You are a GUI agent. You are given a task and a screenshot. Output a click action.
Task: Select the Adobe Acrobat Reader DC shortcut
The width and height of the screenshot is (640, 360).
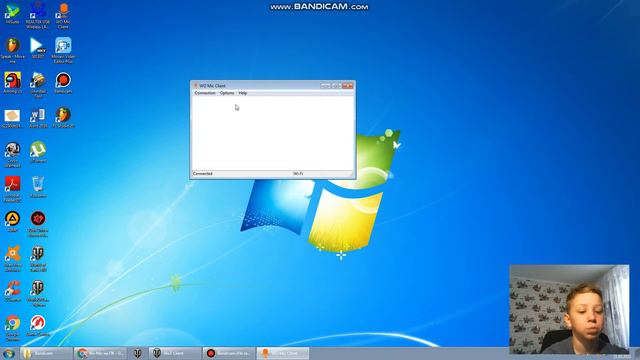click(12, 189)
